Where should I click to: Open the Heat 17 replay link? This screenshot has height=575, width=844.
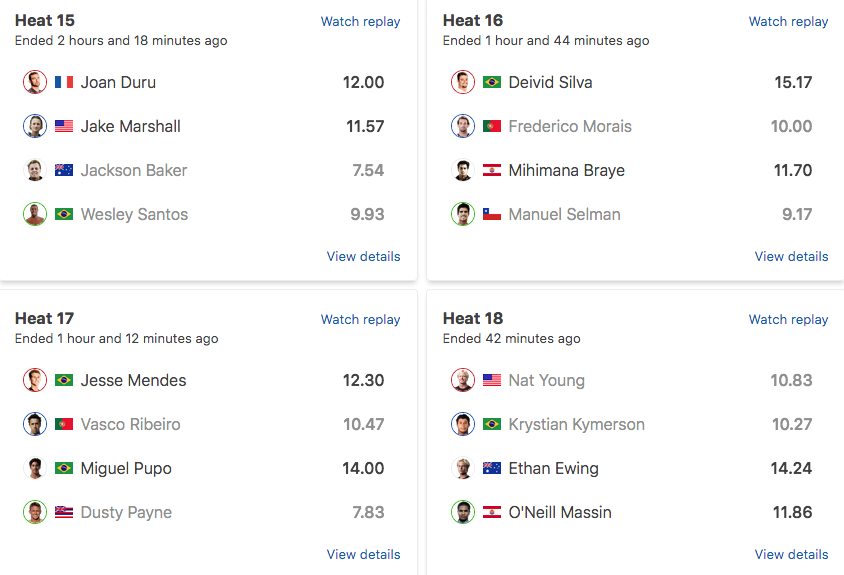[x=361, y=319]
